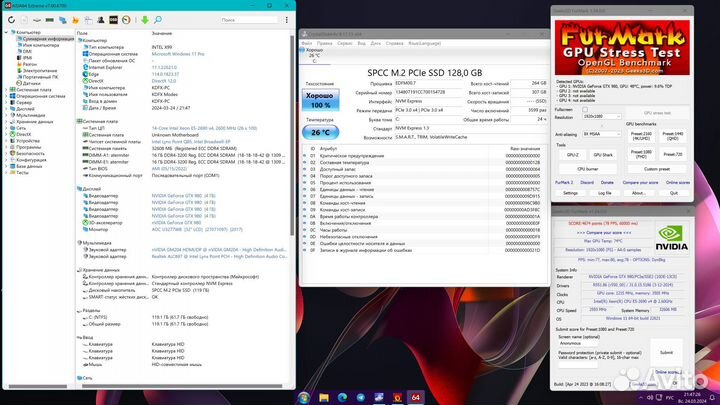Expand the Операционная система tree node
This screenshot has height=405, width=720.
[x=6, y=96]
